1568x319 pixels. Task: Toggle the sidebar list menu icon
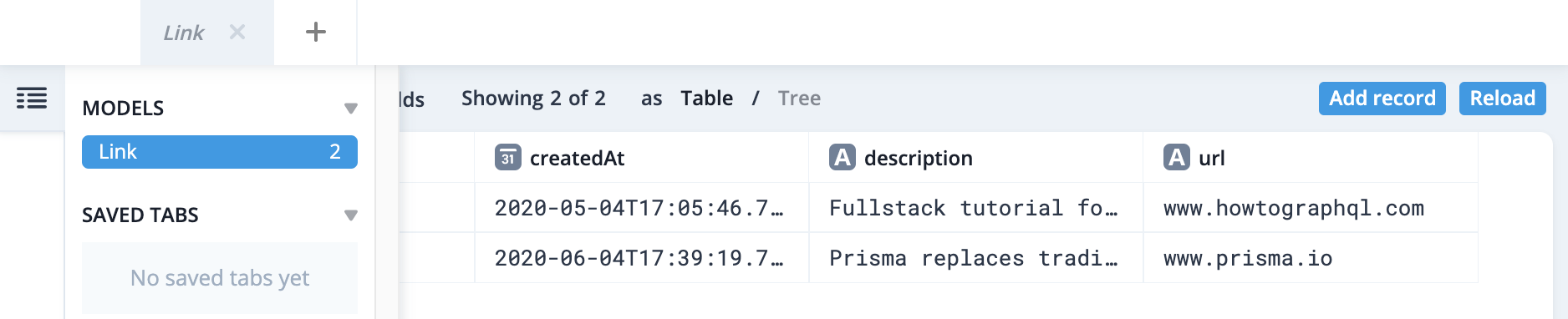click(x=32, y=99)
